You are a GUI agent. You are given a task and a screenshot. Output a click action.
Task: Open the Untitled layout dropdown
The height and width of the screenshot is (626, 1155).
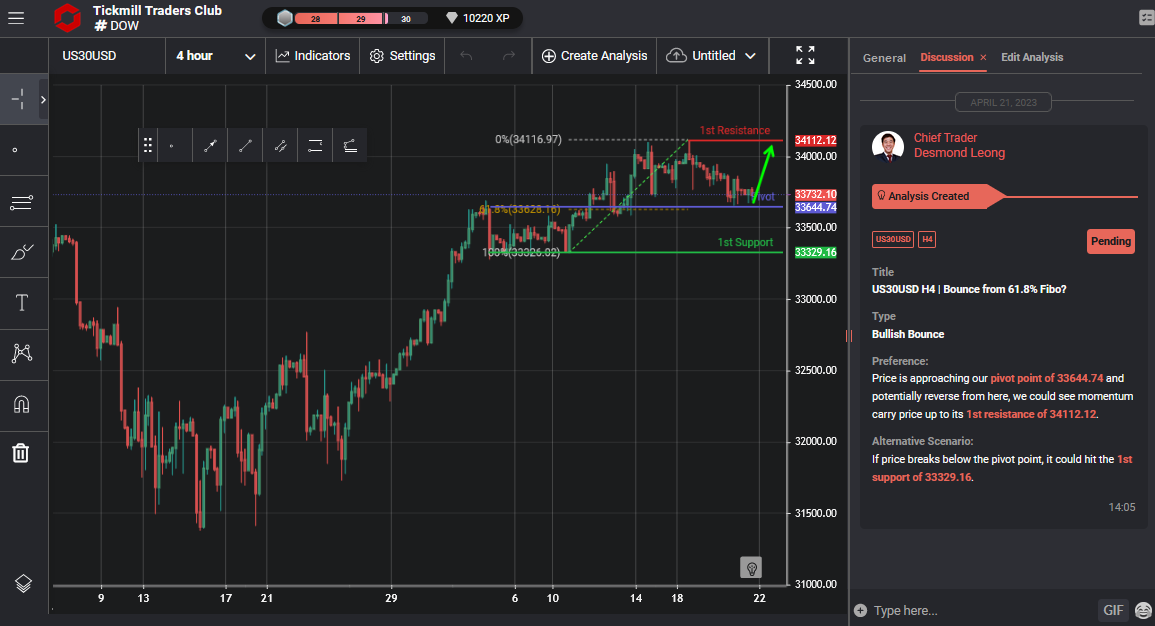712,56
